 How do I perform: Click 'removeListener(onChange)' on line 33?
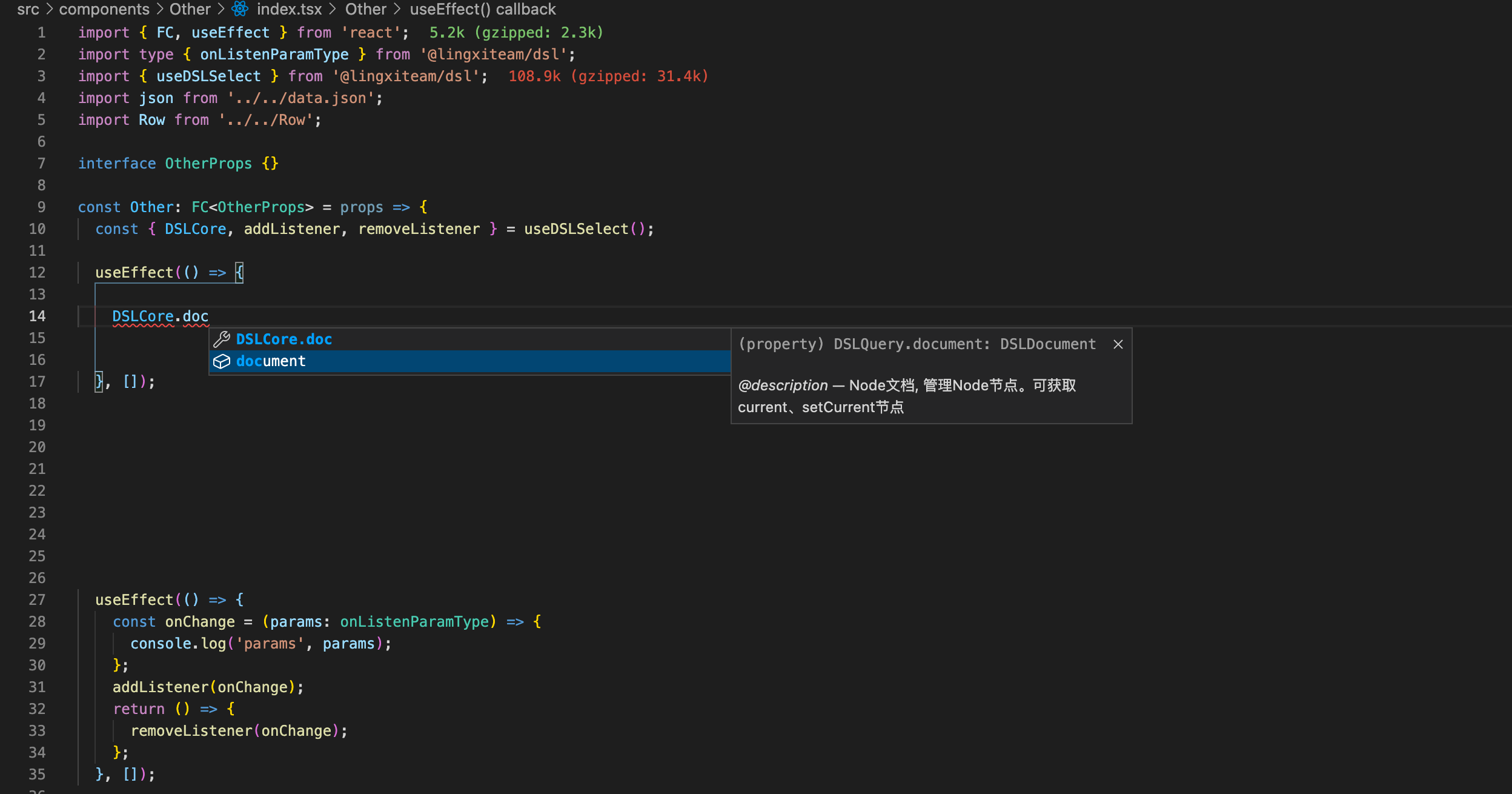point(235,731)
